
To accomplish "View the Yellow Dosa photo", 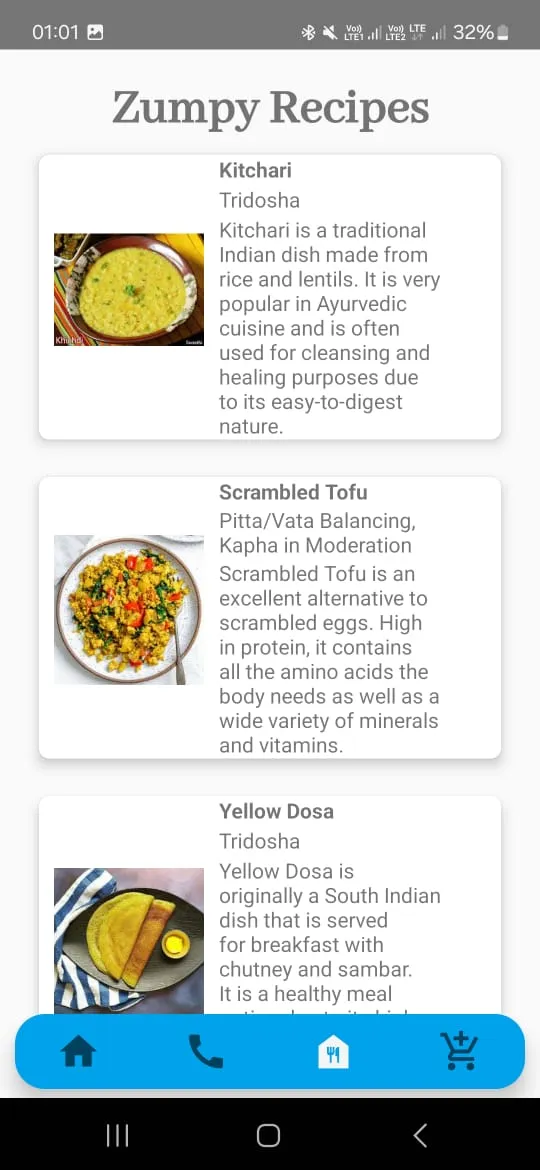I will [129, 940].
